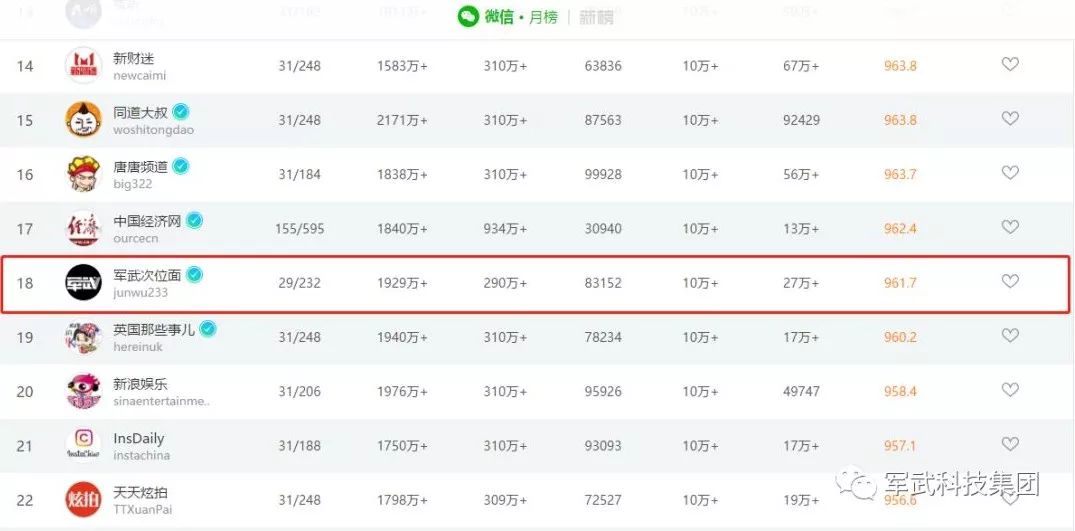Click verified badge next to 同道大叔
Image resolution: width=1075 pixels, height=531 pixels.
pyautogui.click(x=181, y=111)
